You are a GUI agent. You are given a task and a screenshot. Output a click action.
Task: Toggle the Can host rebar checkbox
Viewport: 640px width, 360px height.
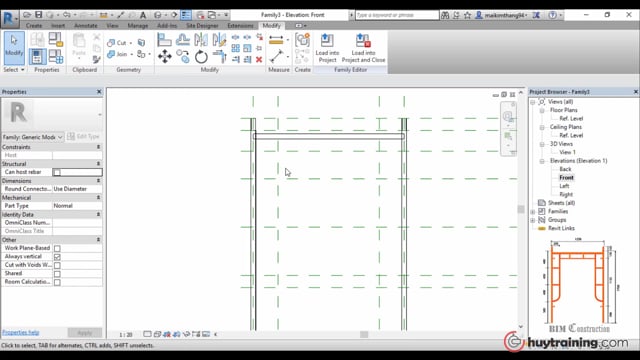point(57,173)
